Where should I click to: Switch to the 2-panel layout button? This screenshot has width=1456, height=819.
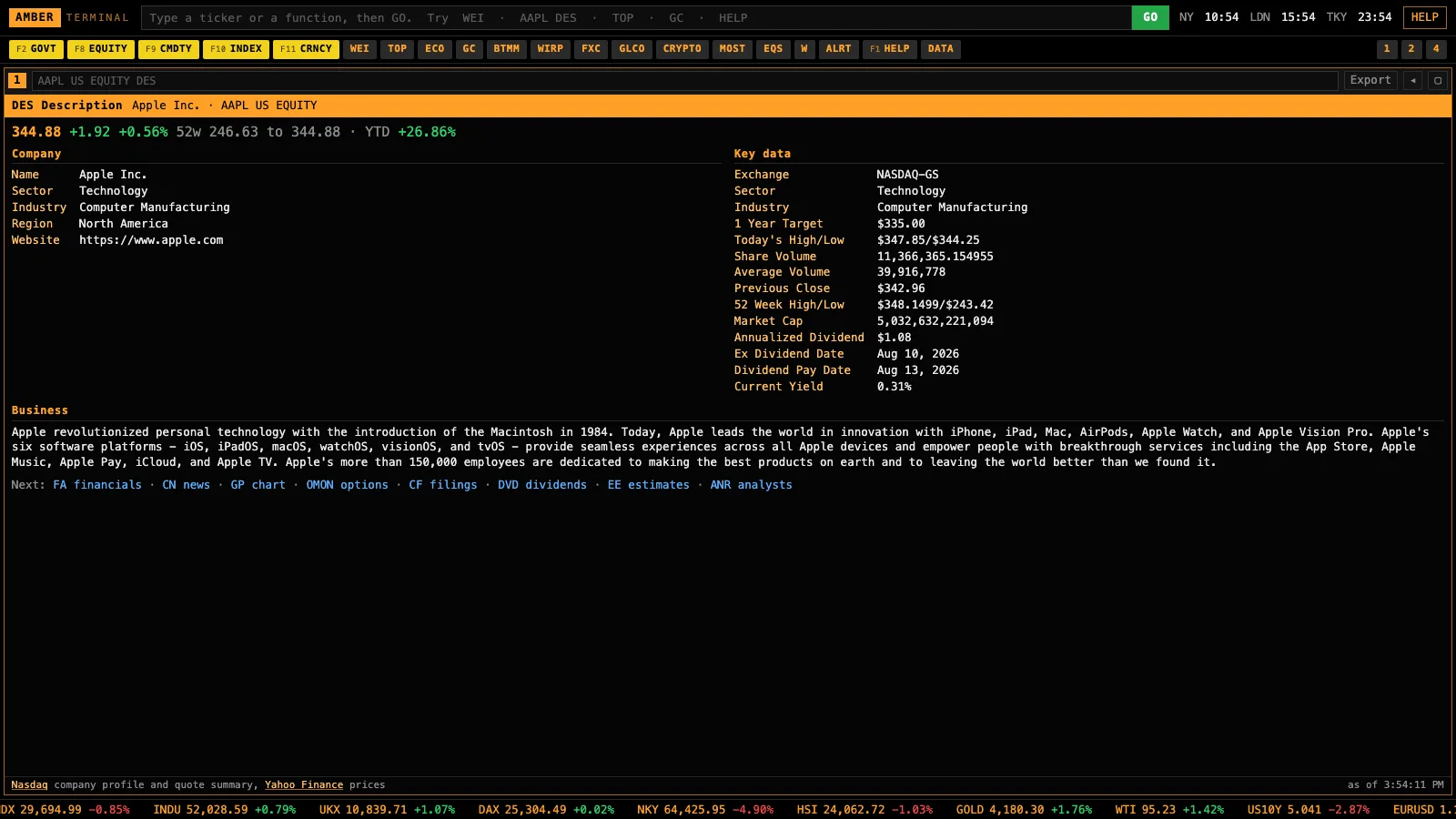coord(1411,49)
